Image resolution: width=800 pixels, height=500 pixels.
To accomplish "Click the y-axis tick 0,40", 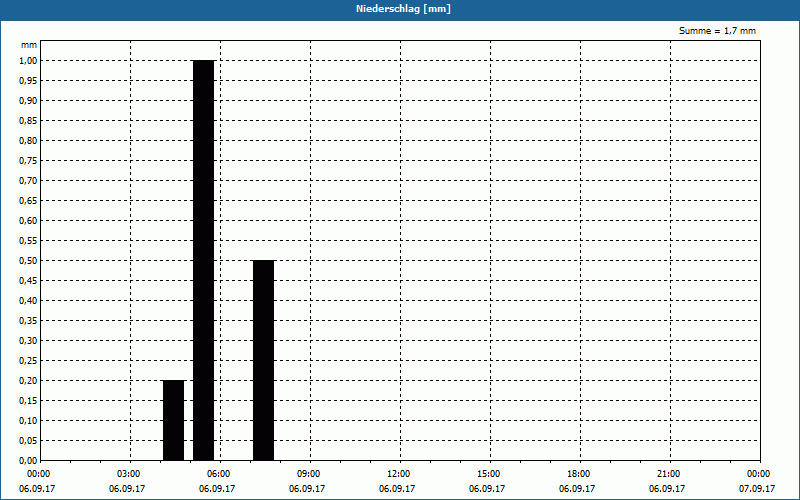I will tap(28, 301).
